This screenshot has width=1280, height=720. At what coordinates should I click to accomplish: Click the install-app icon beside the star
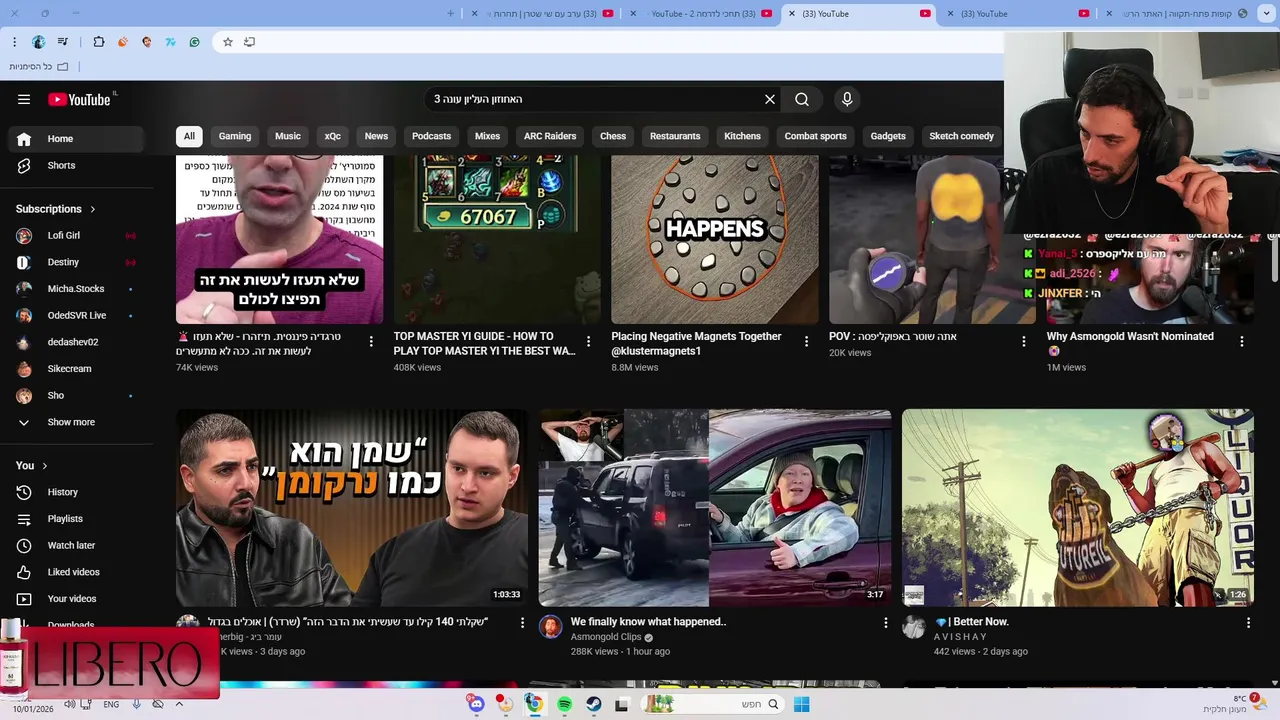click(250, 42)
